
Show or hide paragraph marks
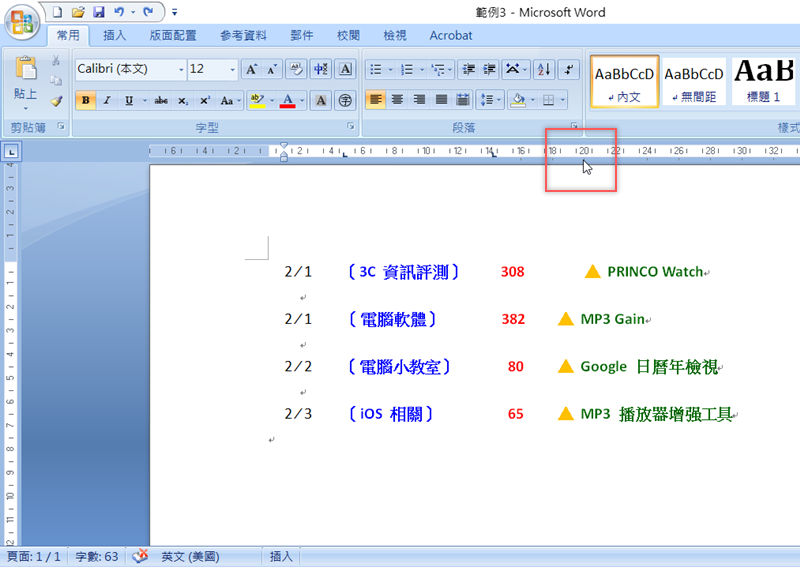[x=568, y=69]
